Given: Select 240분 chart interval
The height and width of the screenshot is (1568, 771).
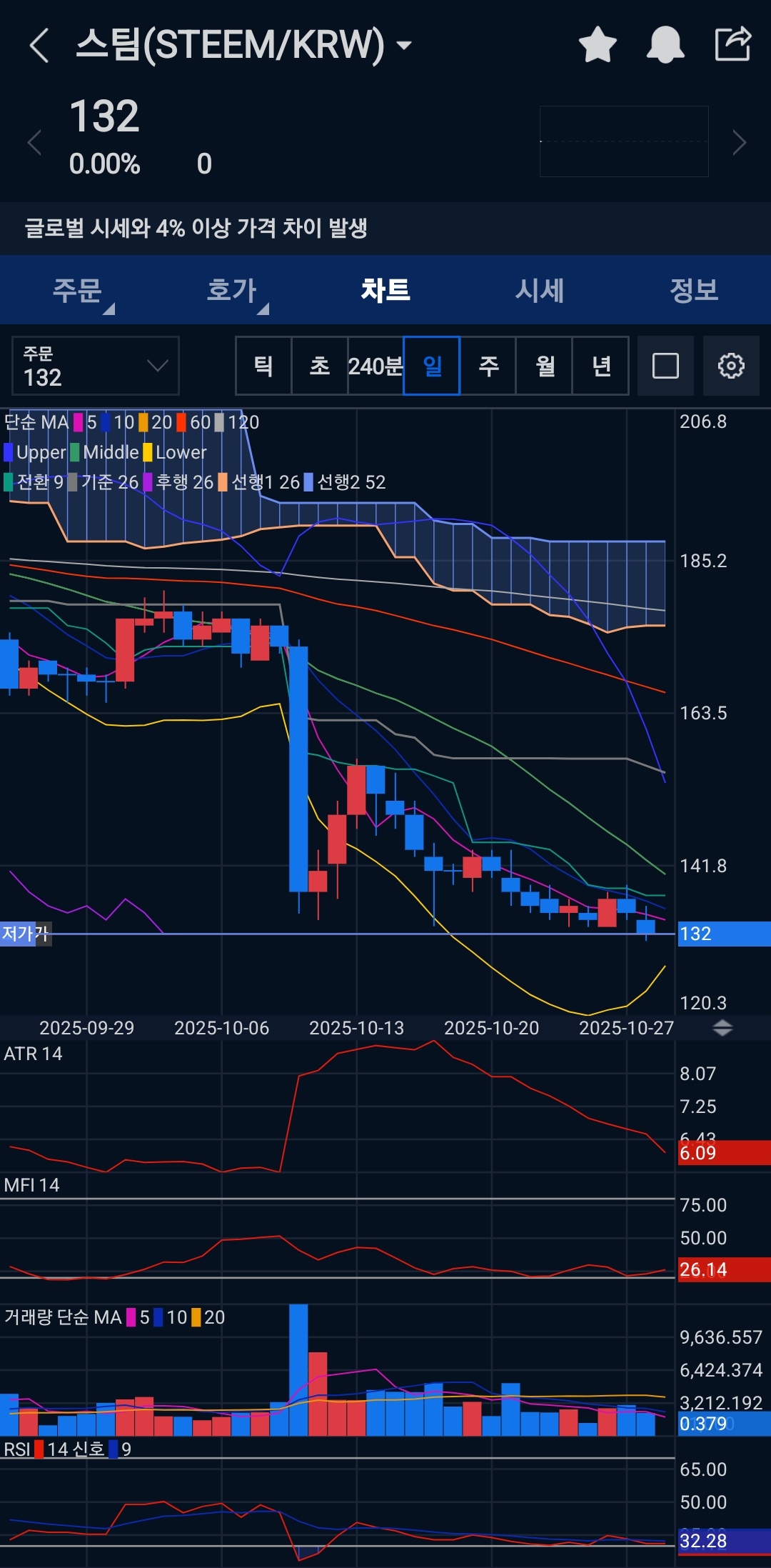Looking at the screenshot, I should click(376, 366).
